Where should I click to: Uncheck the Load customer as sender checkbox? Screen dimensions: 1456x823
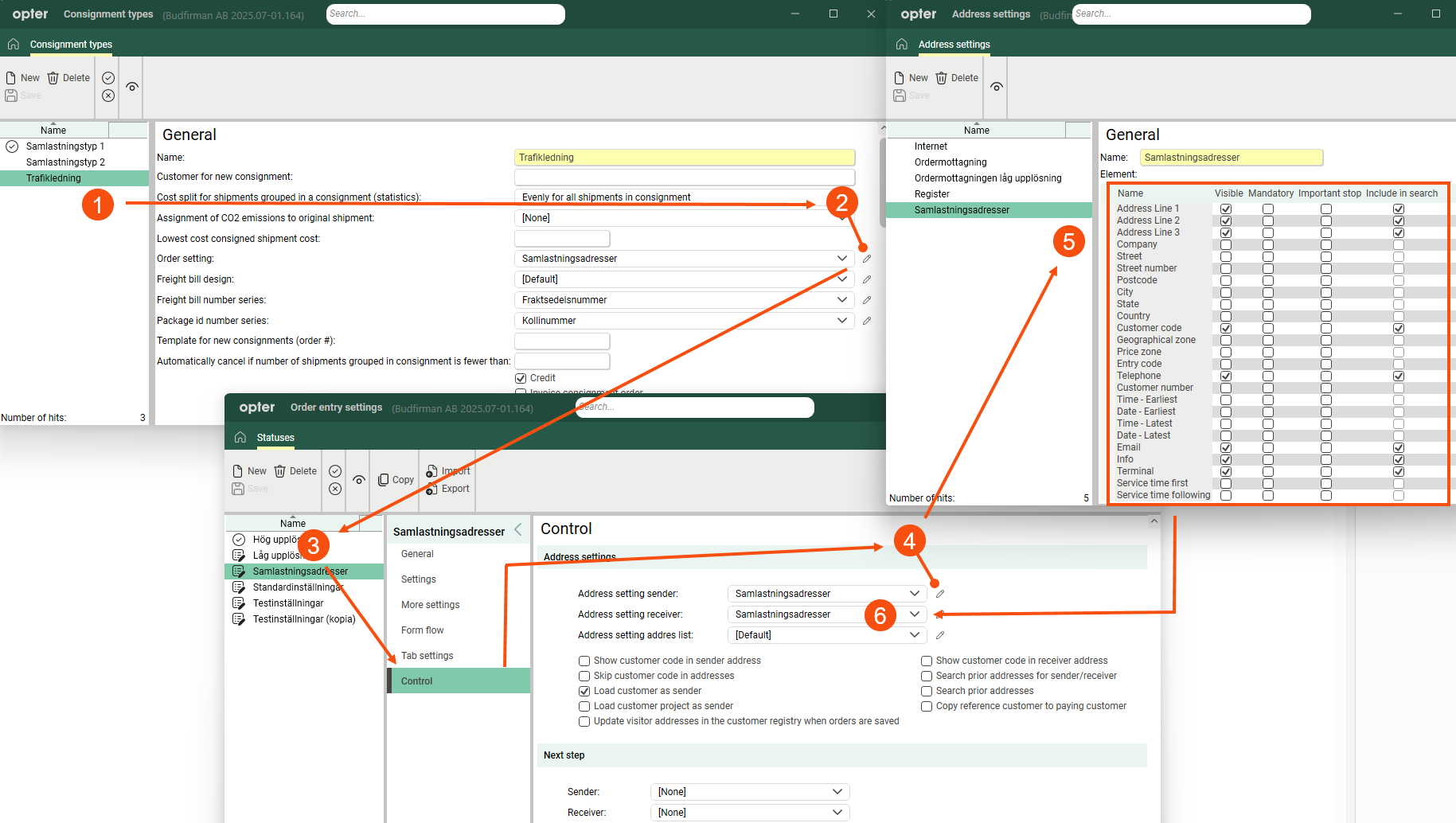[584, 691]
